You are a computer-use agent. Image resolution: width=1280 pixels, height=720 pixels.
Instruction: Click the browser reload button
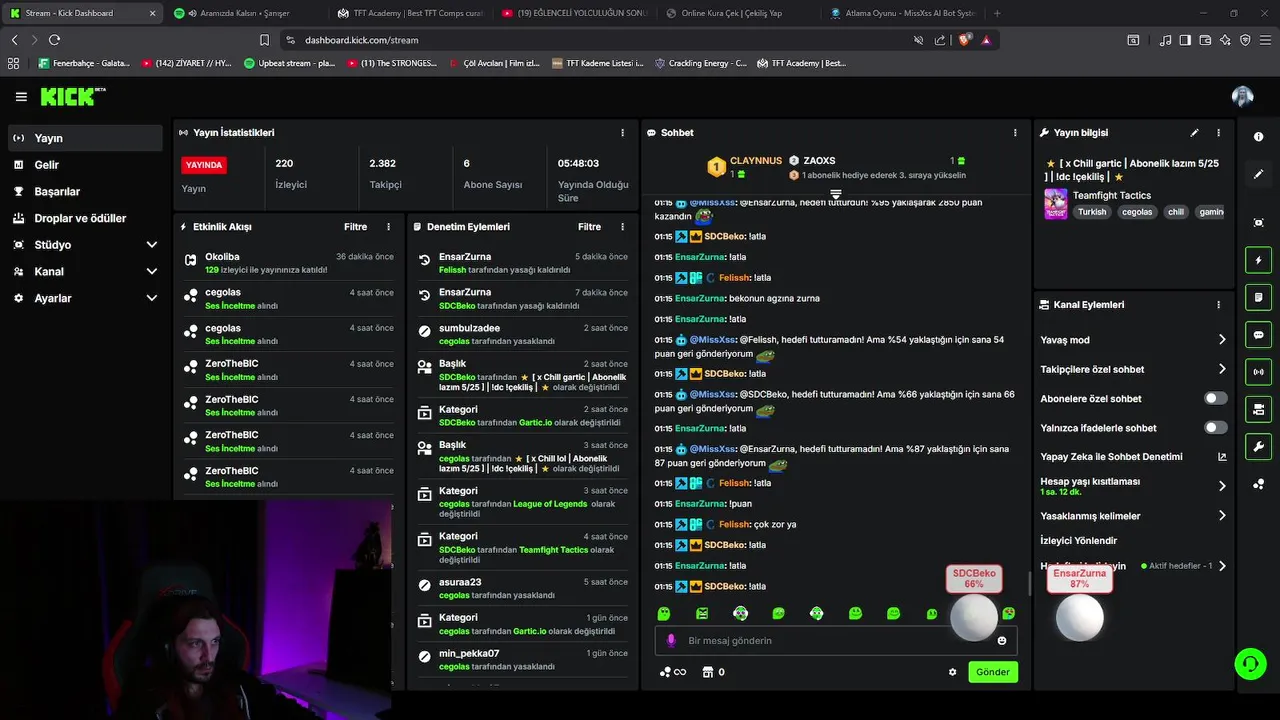[54, 40]
